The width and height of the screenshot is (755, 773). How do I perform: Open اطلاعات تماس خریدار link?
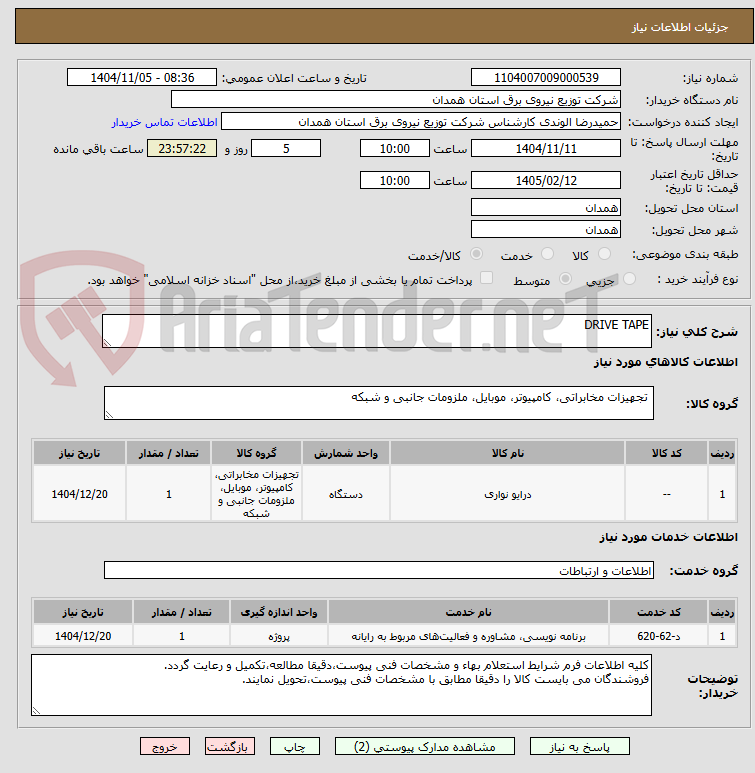164,122
